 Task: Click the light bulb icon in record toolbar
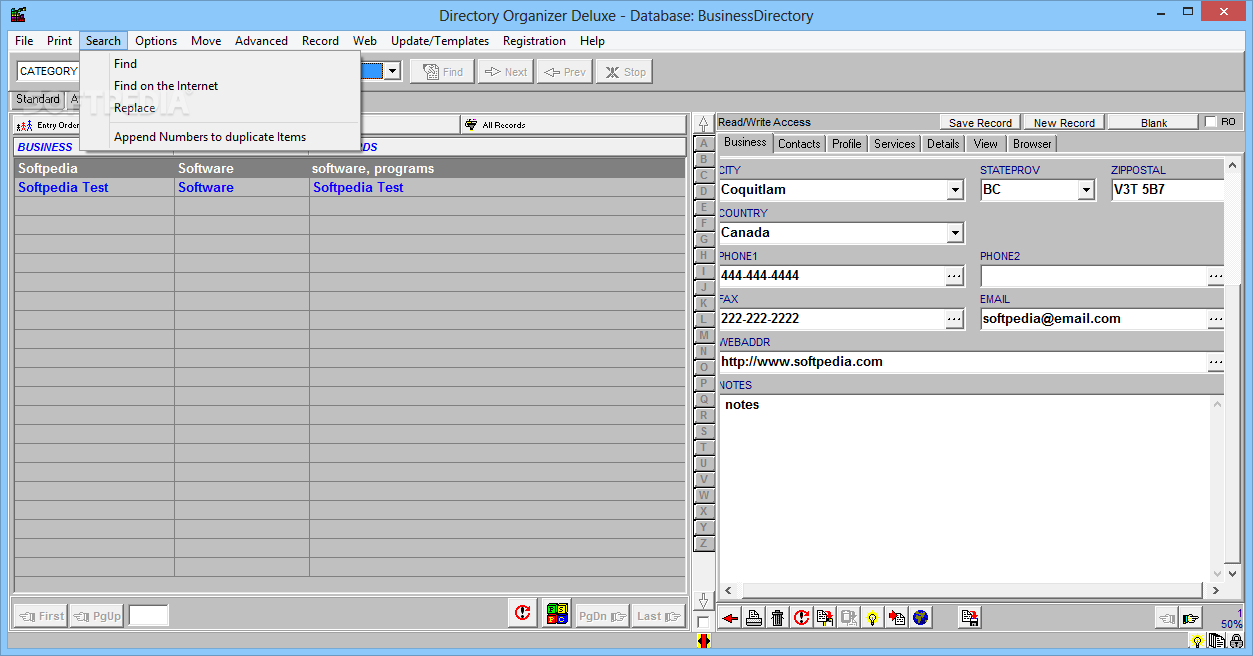pos(873,617)
